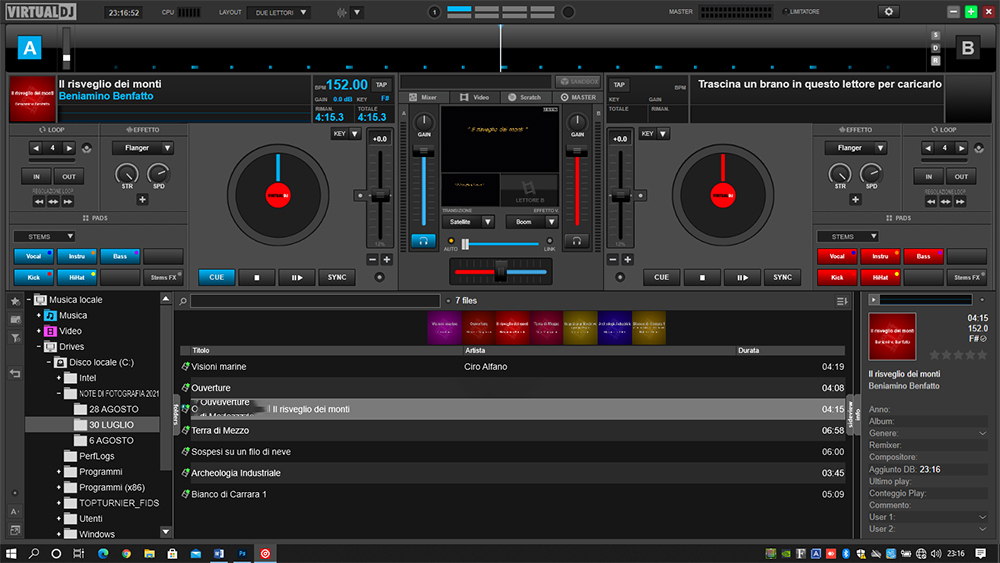Open Flanger effect dropdown on deck B
Screen dimensions: 1000x563
(855, 148)
